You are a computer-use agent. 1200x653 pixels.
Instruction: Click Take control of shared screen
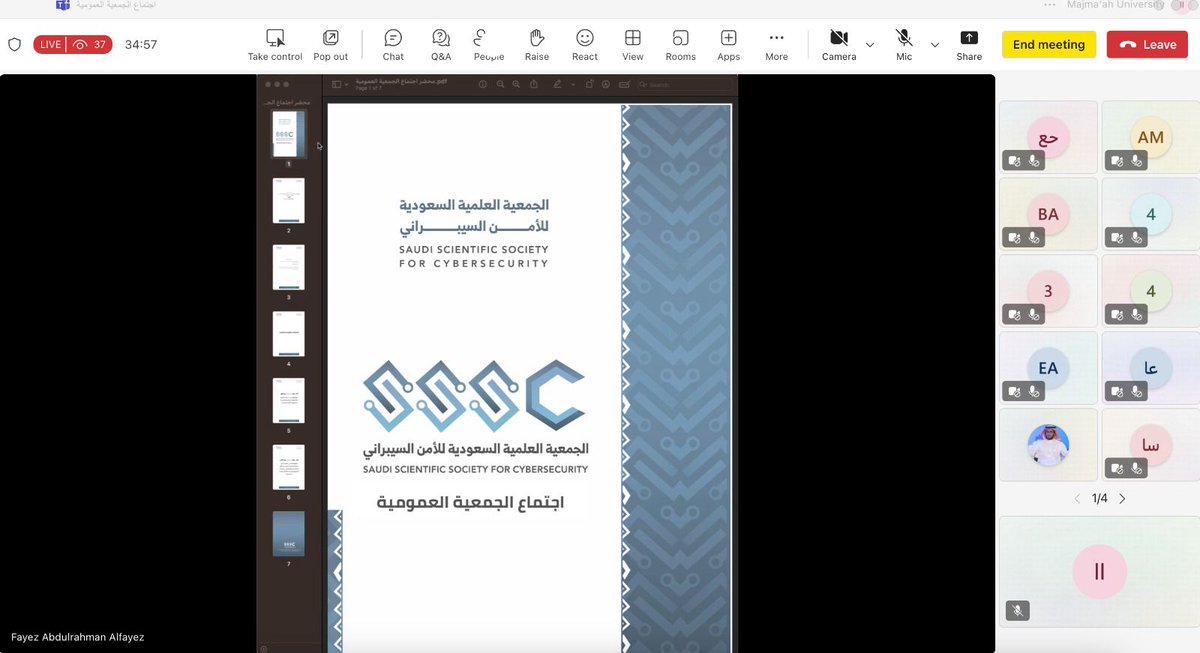[275, 45]
